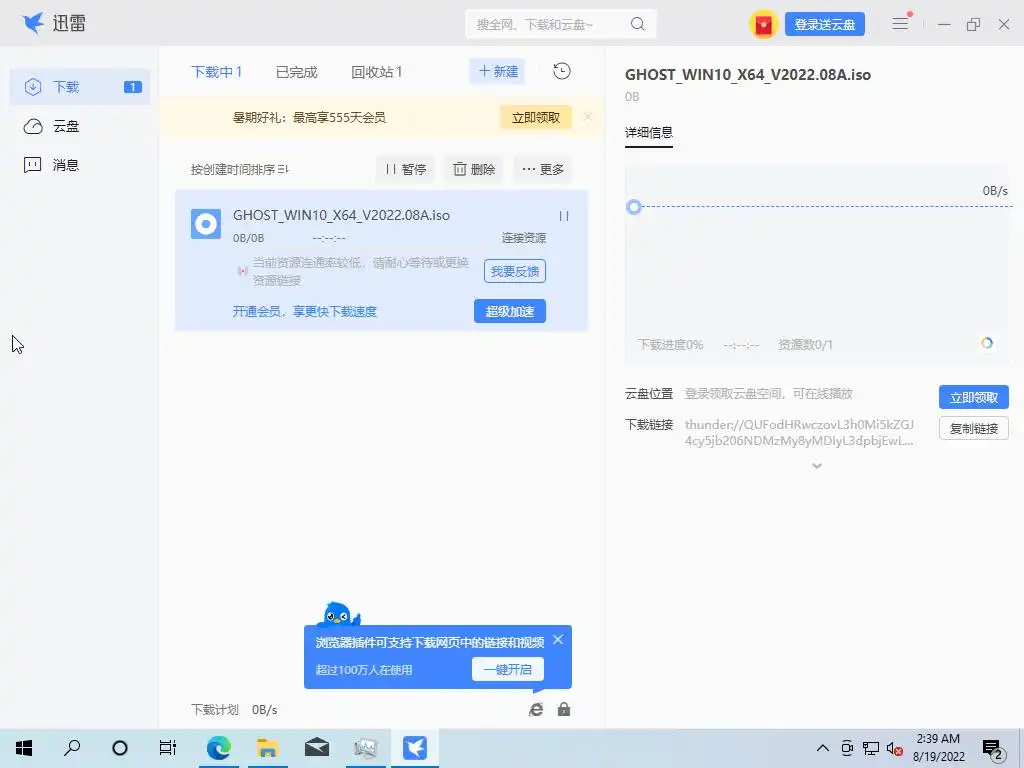Click the colorful loading ring icon
The height and width of the screenshot is (768, 1024).
pyautogui.click(x=987, y=343)
